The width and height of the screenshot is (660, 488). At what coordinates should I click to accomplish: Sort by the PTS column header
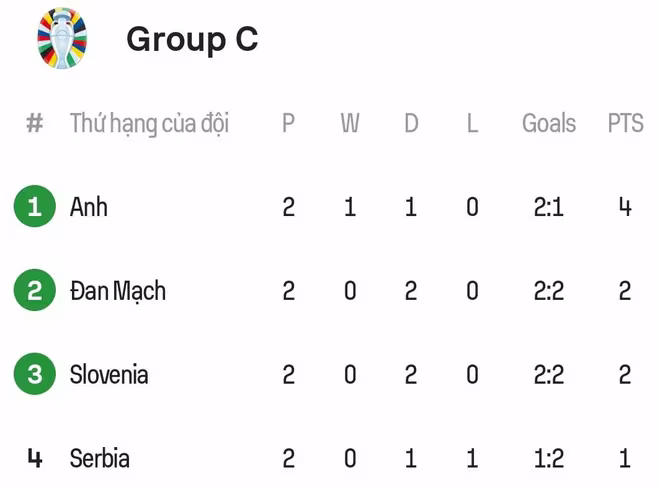tap(625, 123)
